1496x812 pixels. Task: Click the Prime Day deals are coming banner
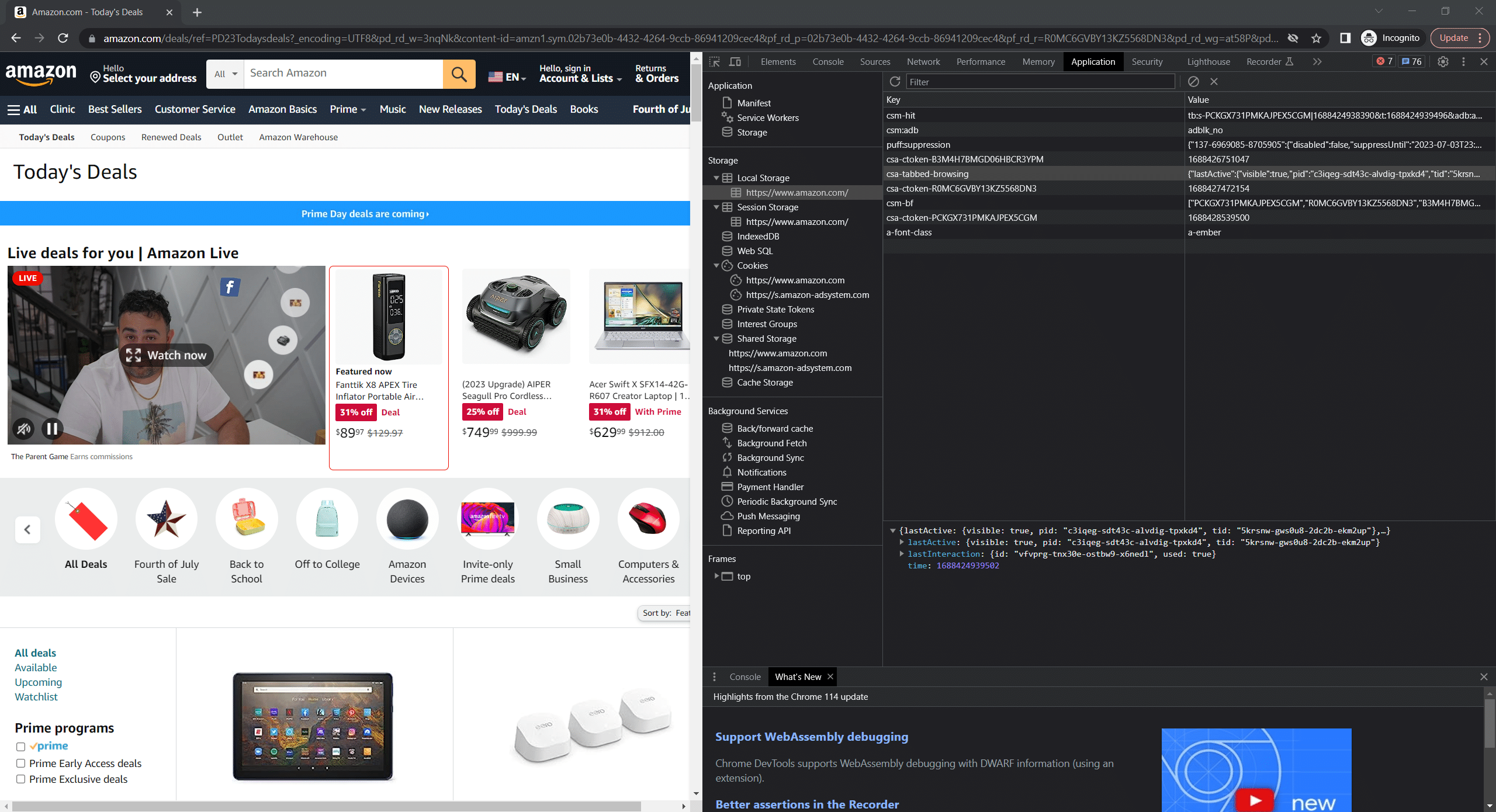coord(345,214)
